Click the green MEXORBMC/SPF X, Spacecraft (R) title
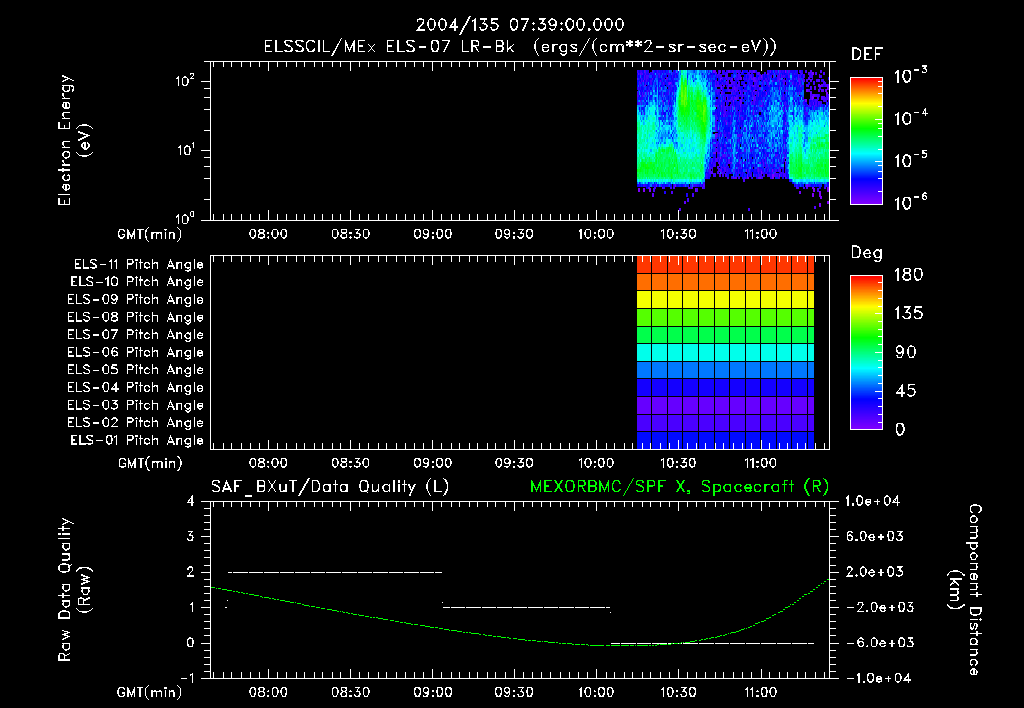Image resolution: width=1024 pixels, height=708 pixels. [x=679, y=487]
